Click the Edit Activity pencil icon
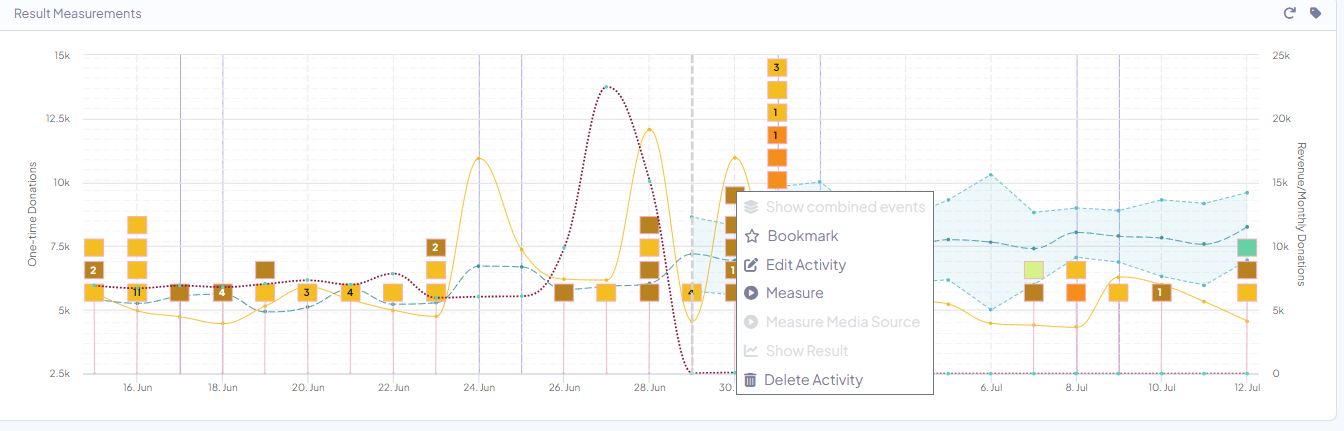Screen dimensions: 1344x431 [751, 265]
